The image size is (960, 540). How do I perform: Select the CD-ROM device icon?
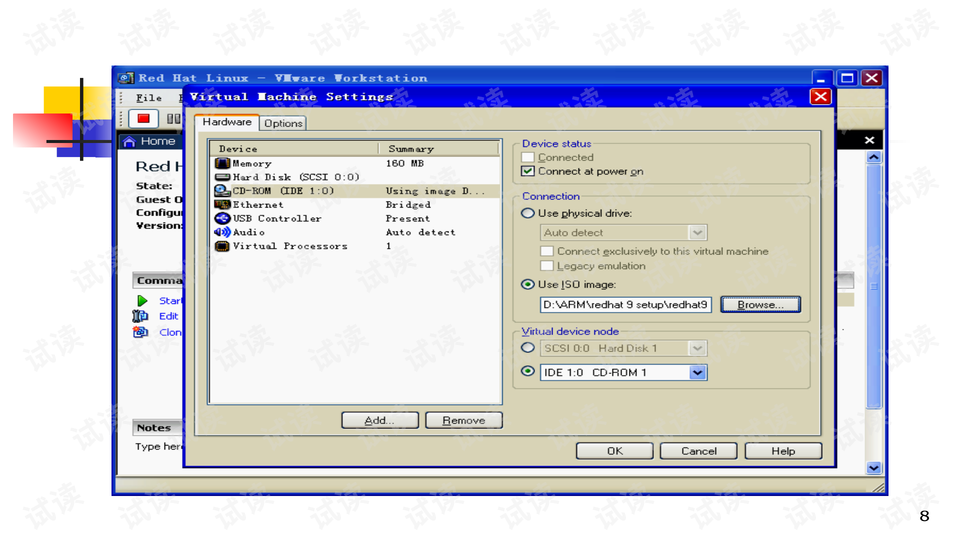[222, 190]
